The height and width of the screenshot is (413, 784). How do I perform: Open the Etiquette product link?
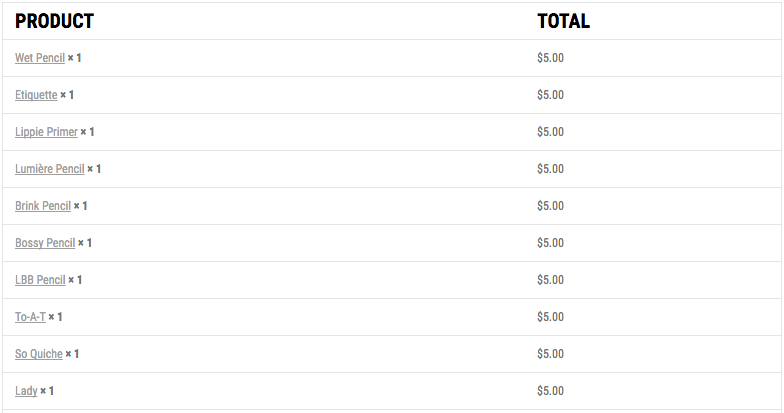(x=36, y=95)
